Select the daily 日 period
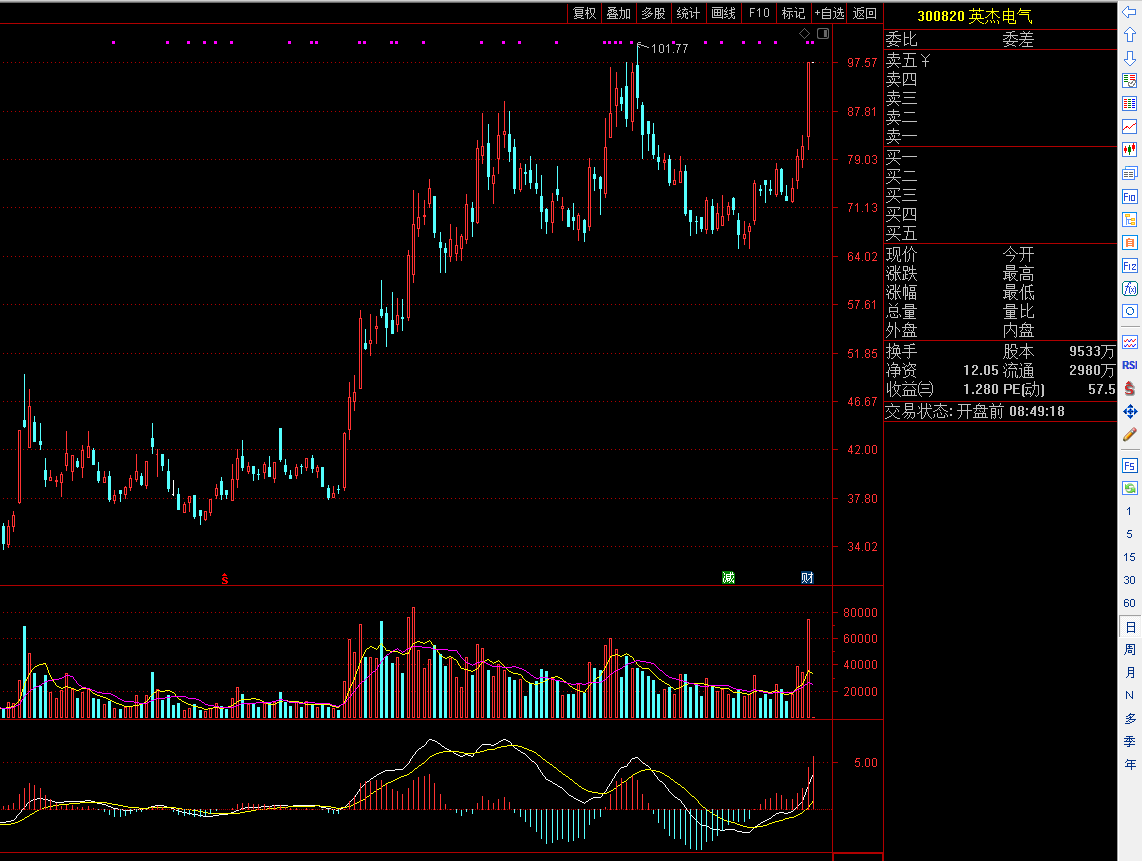 (x=1130, y=626)
